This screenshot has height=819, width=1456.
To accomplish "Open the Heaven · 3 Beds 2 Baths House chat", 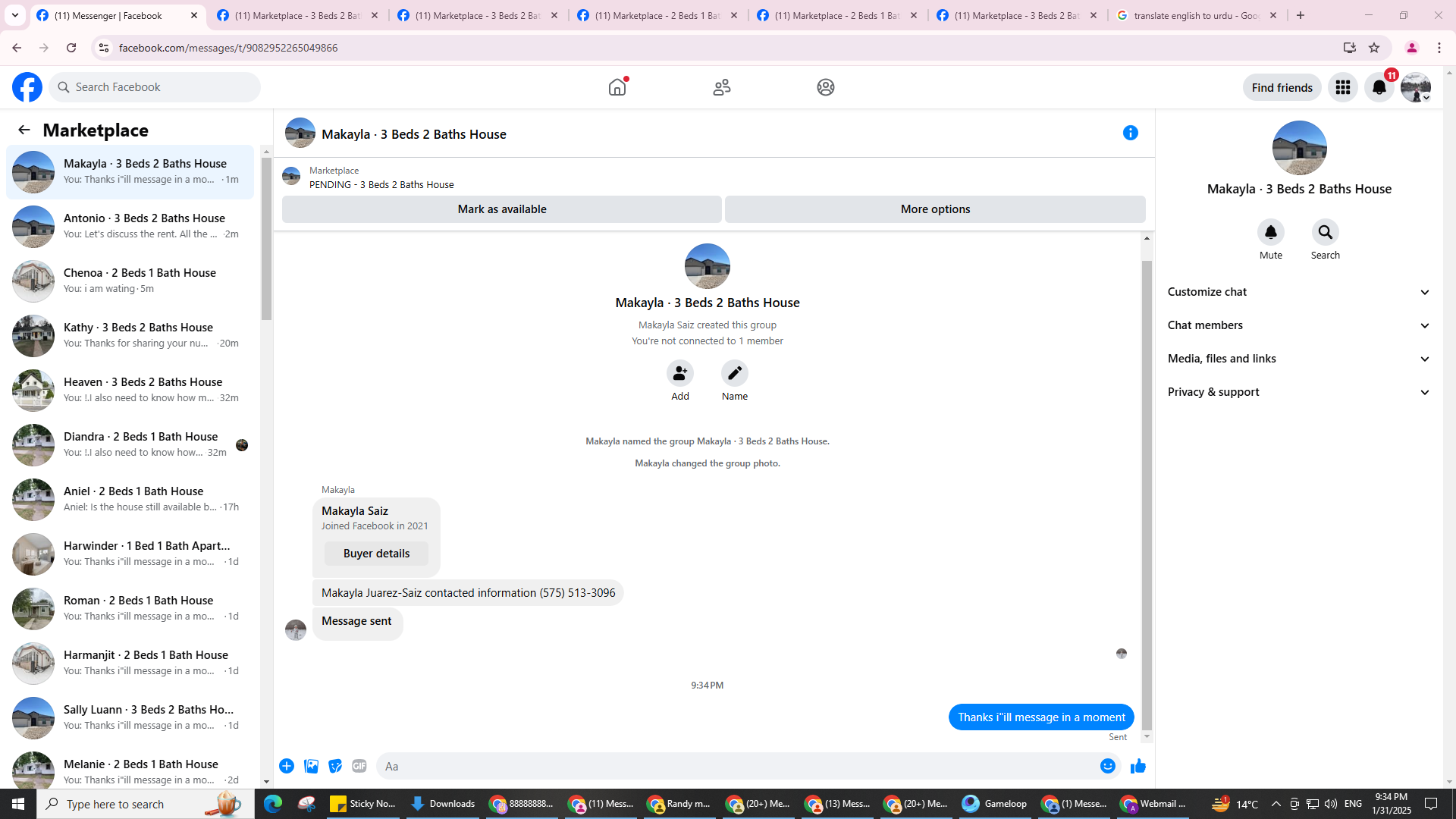I will click(130, 391).
